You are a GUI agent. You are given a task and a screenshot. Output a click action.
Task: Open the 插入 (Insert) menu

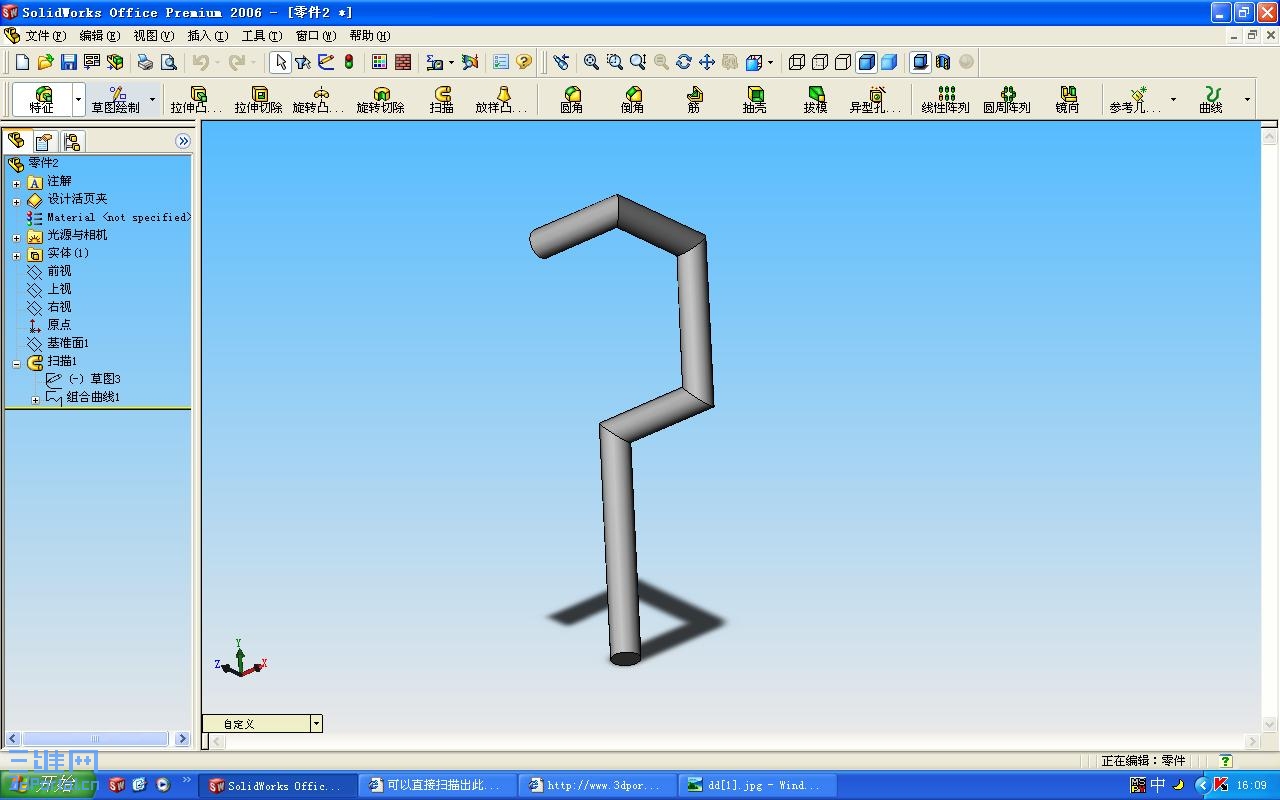pos(207,36)
